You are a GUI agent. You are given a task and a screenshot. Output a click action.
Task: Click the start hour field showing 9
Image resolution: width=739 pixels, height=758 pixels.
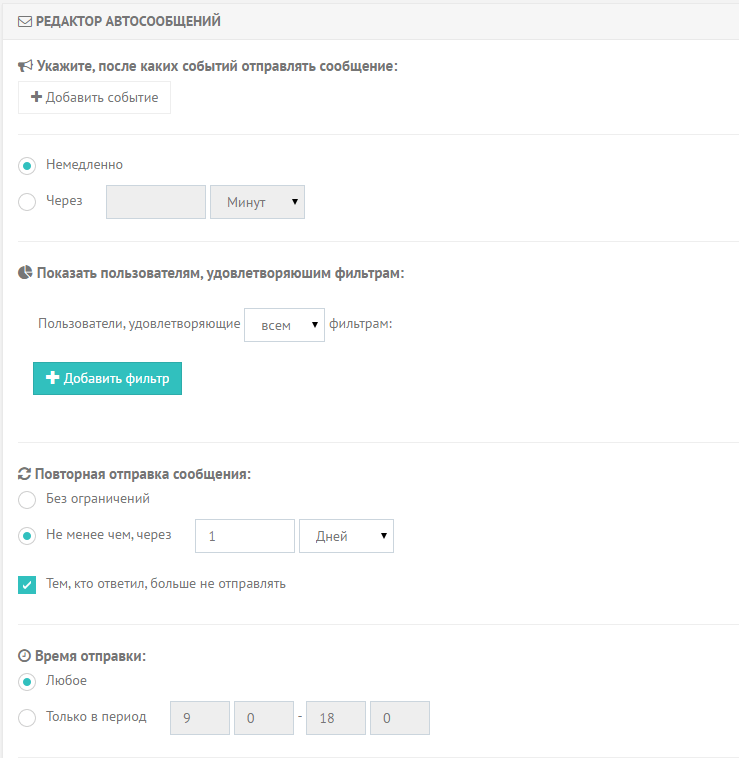pos(200,718)
